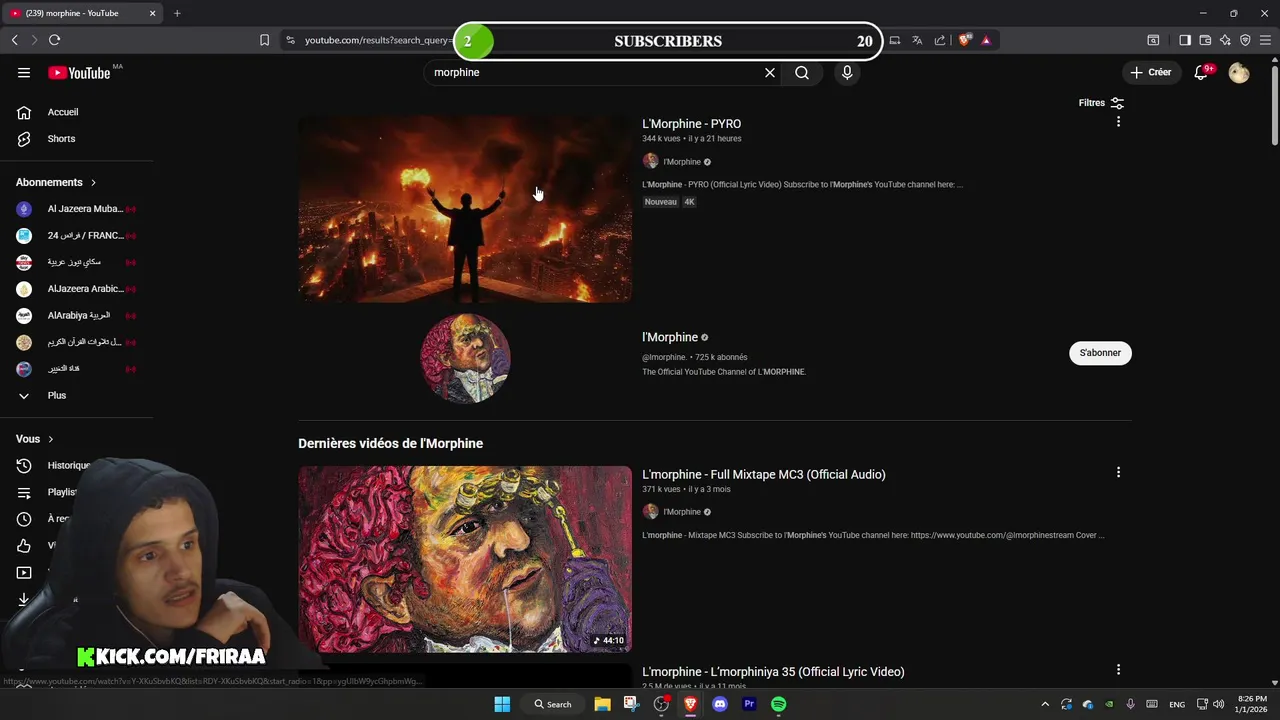Toggle the browser sidebar panel
This screenshot has height=720, width=1280.
(x=1185, y=40)
